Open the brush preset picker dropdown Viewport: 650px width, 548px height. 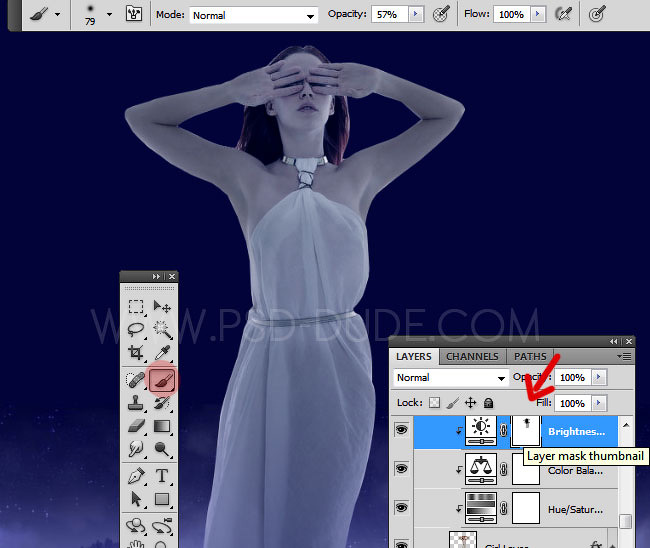click(109, 15)
